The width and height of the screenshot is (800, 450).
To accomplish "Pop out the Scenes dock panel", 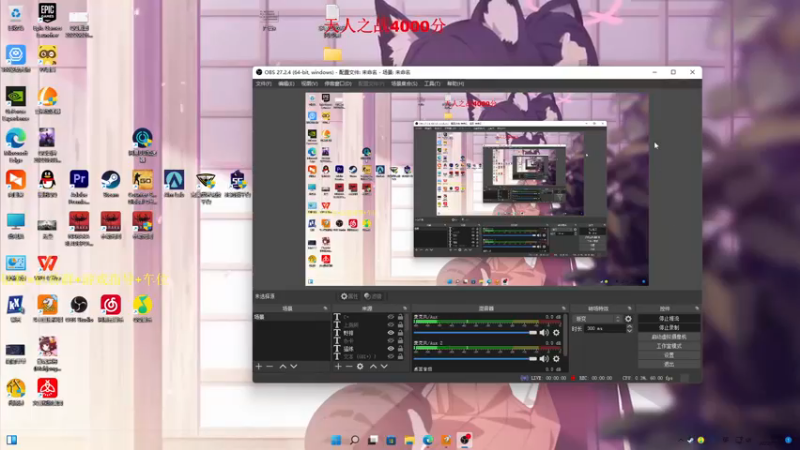I will tap(325, 308).
